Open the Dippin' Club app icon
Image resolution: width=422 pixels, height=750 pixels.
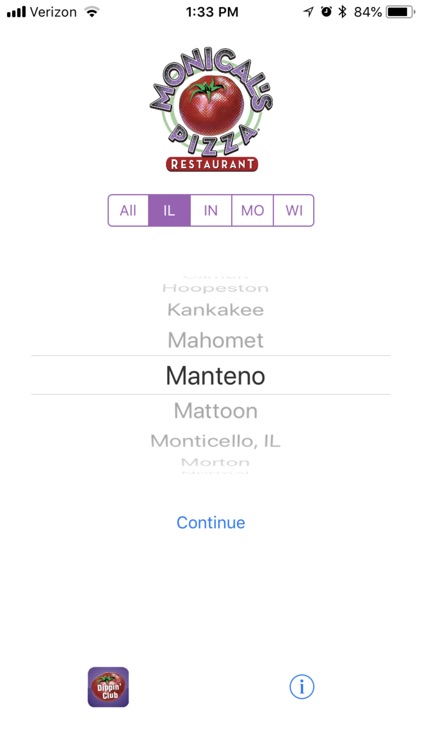(x=108, y=687)
